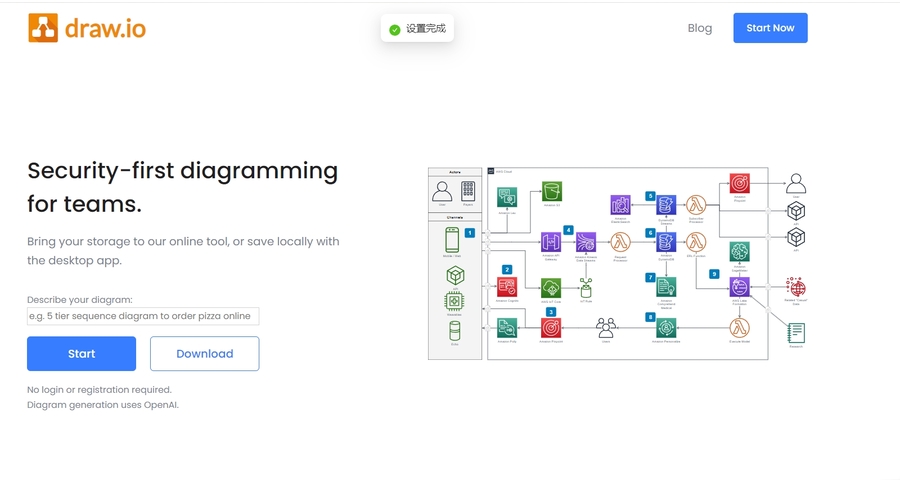Click the draw.io logo

tap(87, 28)
